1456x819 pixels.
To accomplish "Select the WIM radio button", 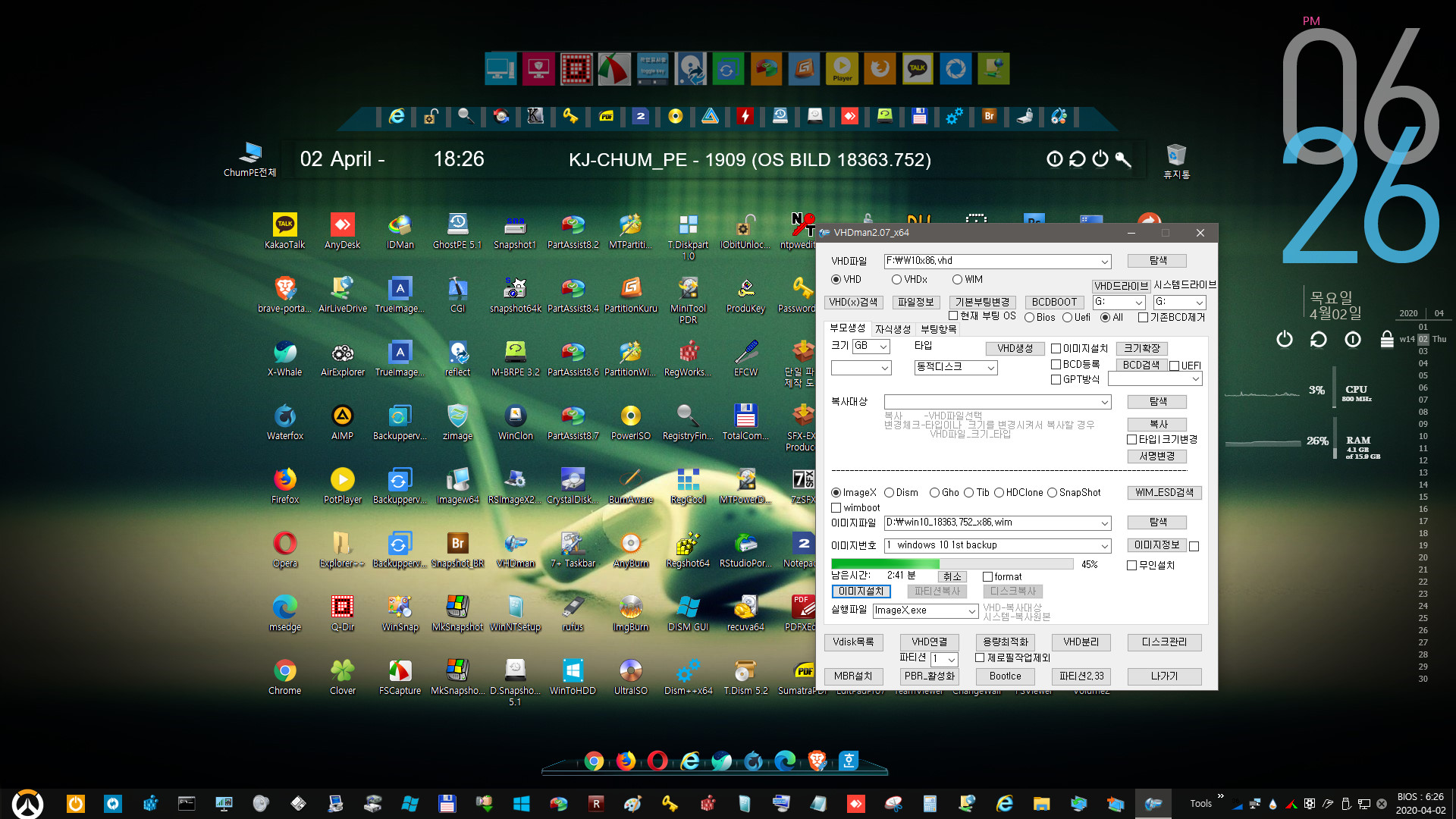I will pos(957,280).
